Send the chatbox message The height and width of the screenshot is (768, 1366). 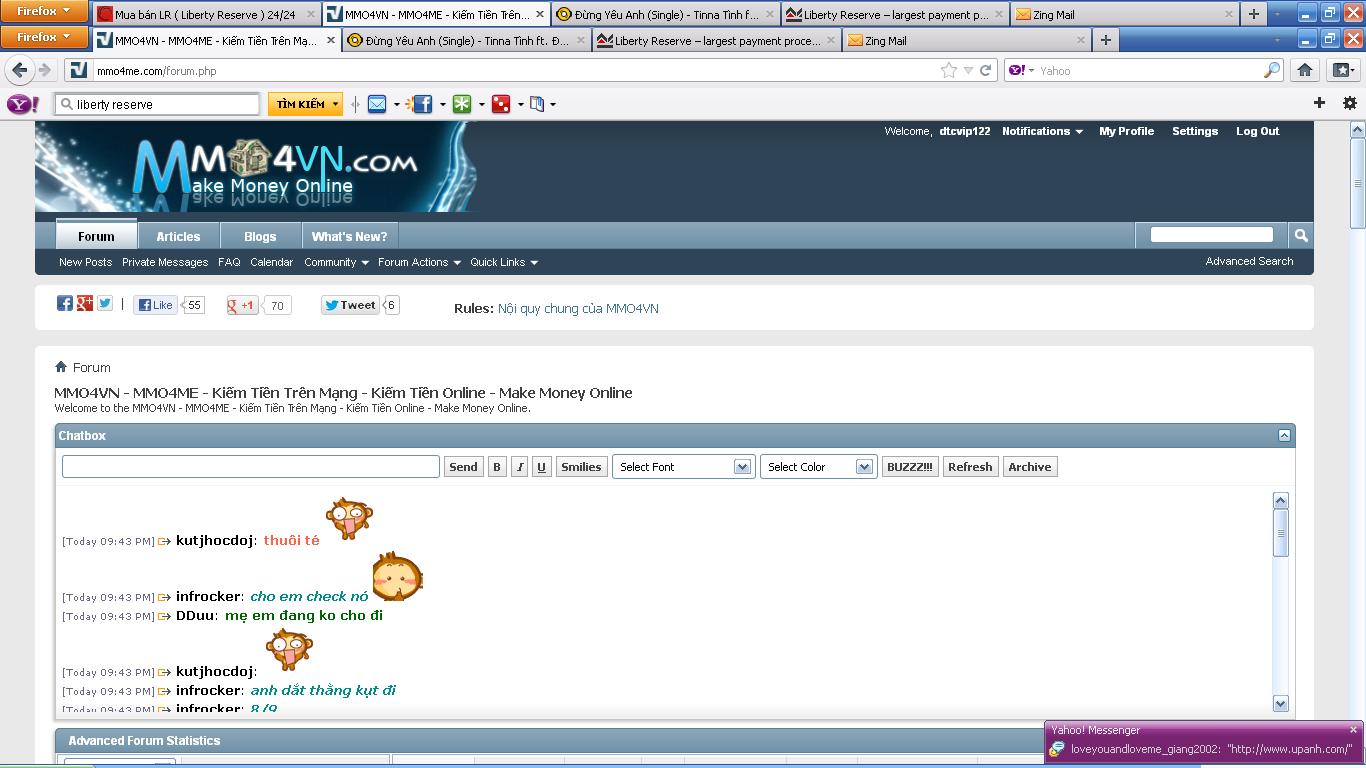[463, 467]
